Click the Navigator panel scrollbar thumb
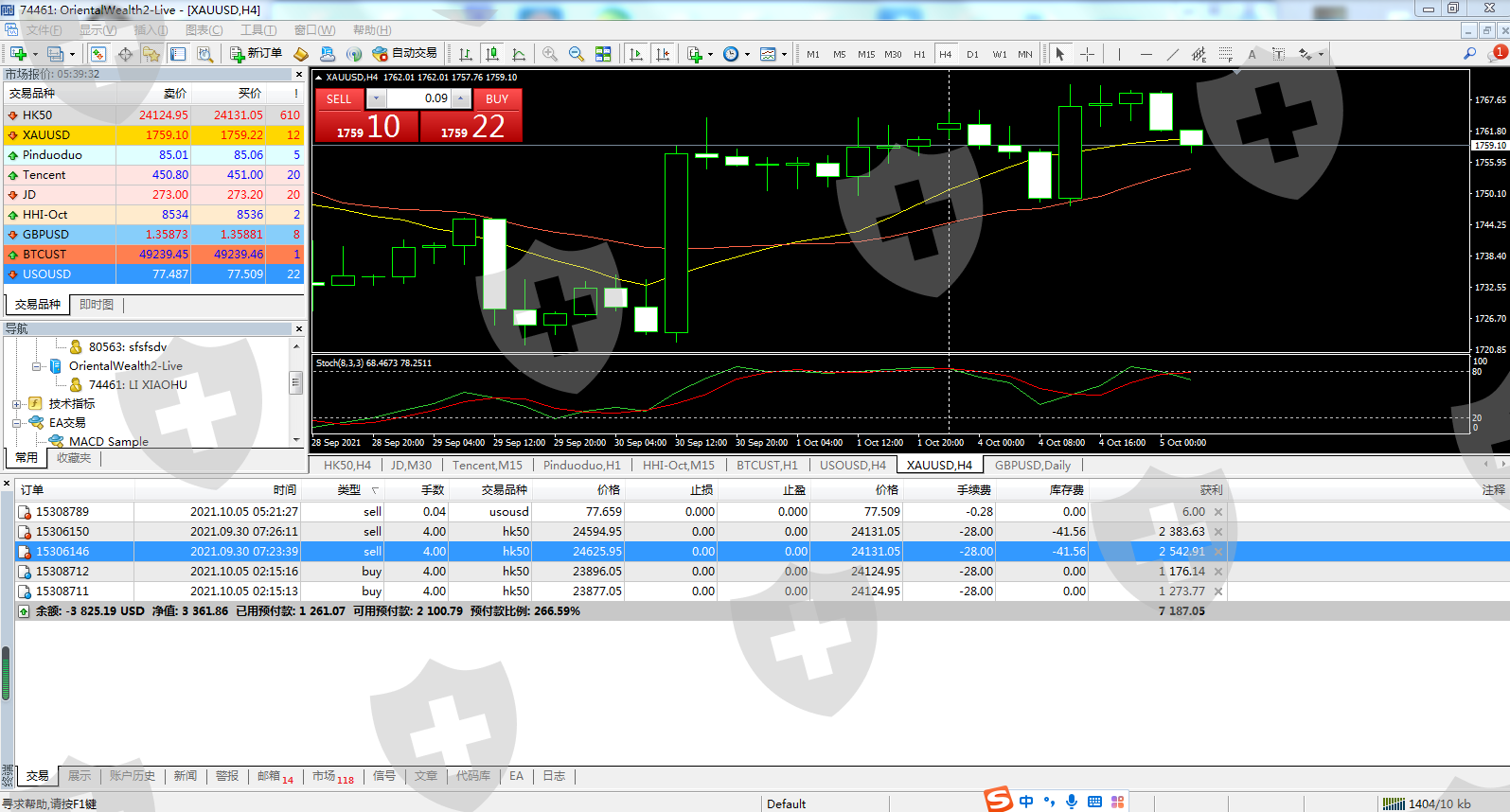The height and width of the screenshot is (812, 1510). [x=295, y=382]
